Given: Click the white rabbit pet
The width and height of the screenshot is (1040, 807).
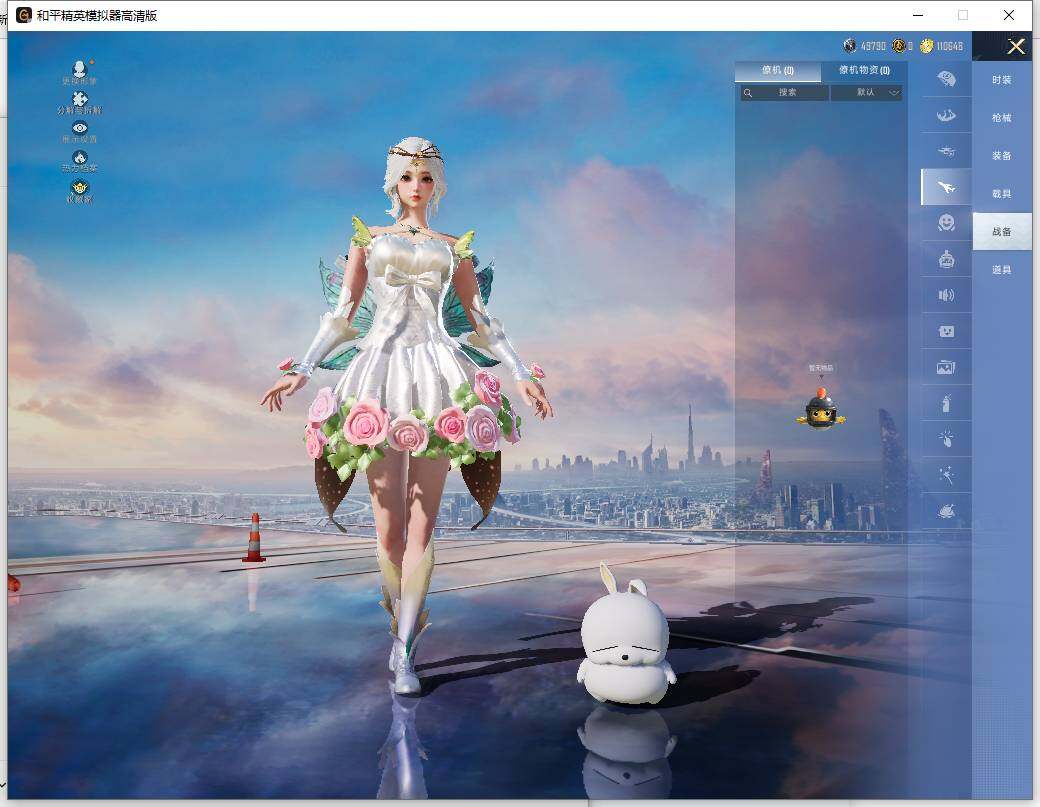Looking at the screenshot, I should coord(625,635).
